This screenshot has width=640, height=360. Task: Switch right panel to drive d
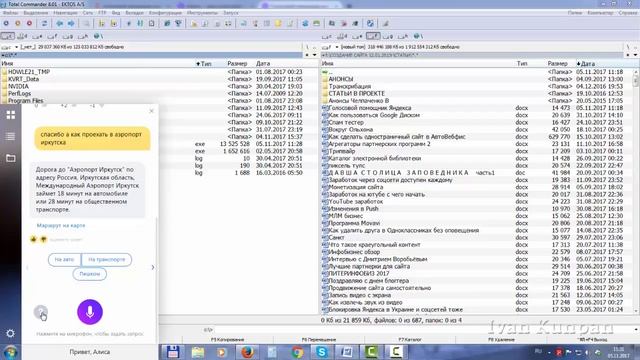343,36
